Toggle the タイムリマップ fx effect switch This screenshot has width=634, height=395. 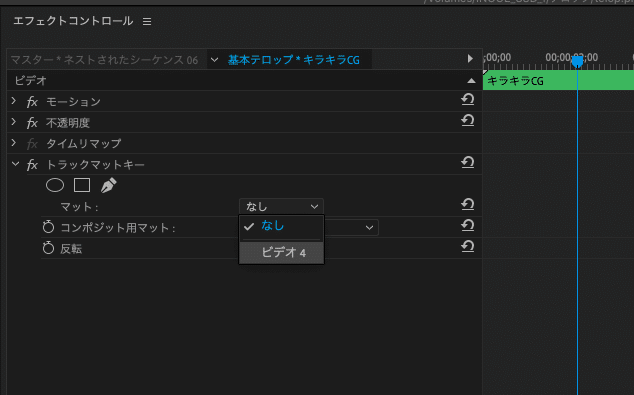(32, 144)
